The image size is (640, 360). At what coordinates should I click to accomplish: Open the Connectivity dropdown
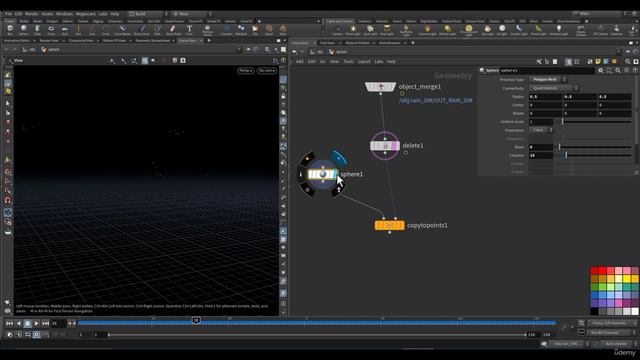click(553, 88)
